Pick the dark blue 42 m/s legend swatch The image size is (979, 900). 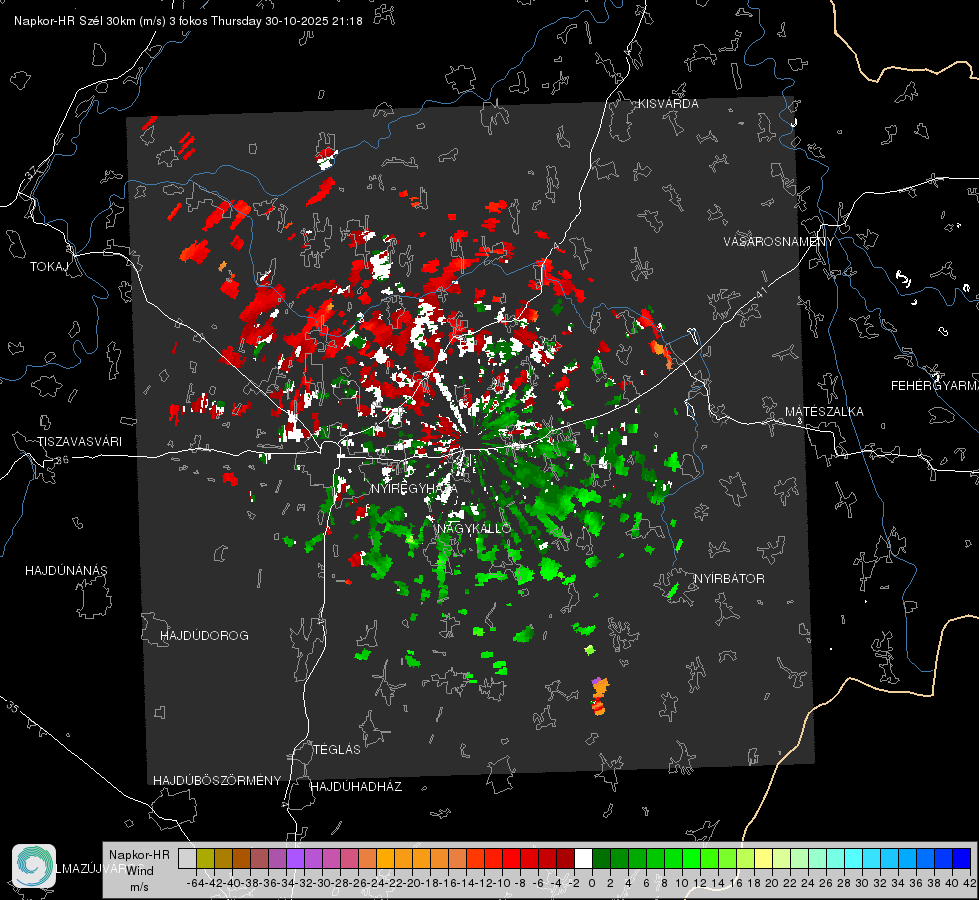[962, 858]
